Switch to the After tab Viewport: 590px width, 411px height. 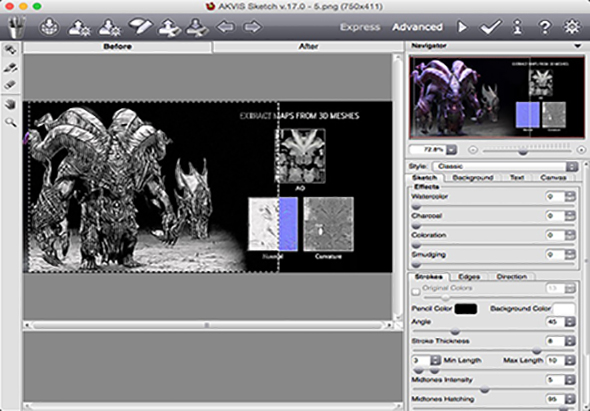point(308,47)
